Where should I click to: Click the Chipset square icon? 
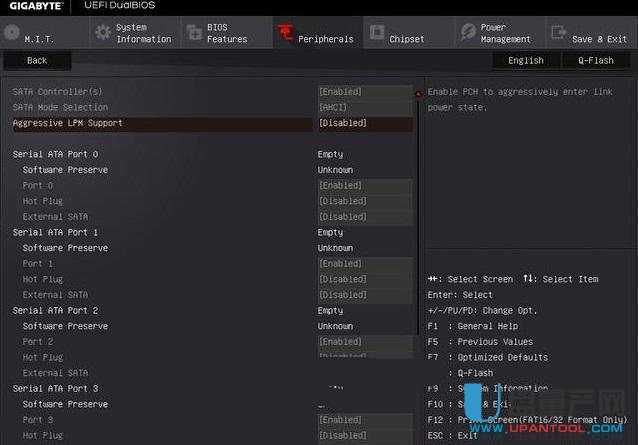(376, 32)
